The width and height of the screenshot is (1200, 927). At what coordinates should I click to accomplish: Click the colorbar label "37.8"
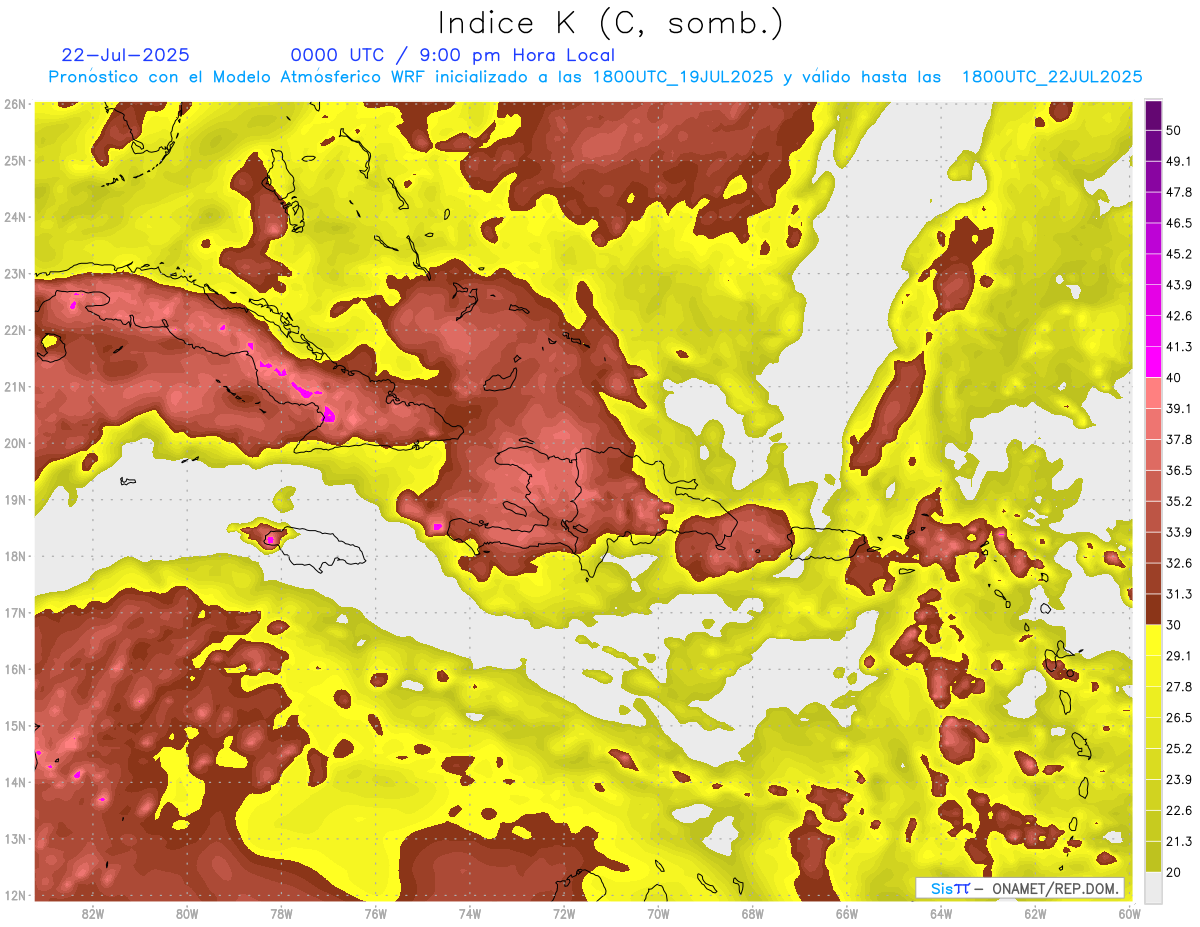pos(1178,439)
